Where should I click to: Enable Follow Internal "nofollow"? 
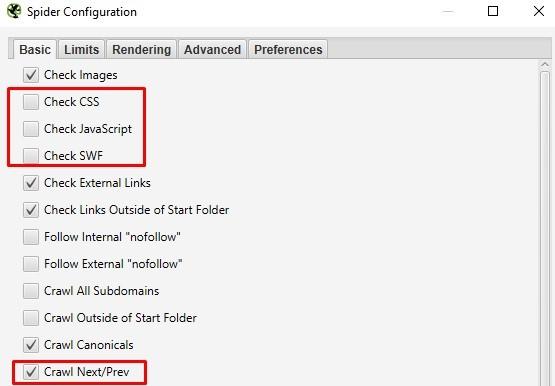pyautogui.click(x=31, y=237)
